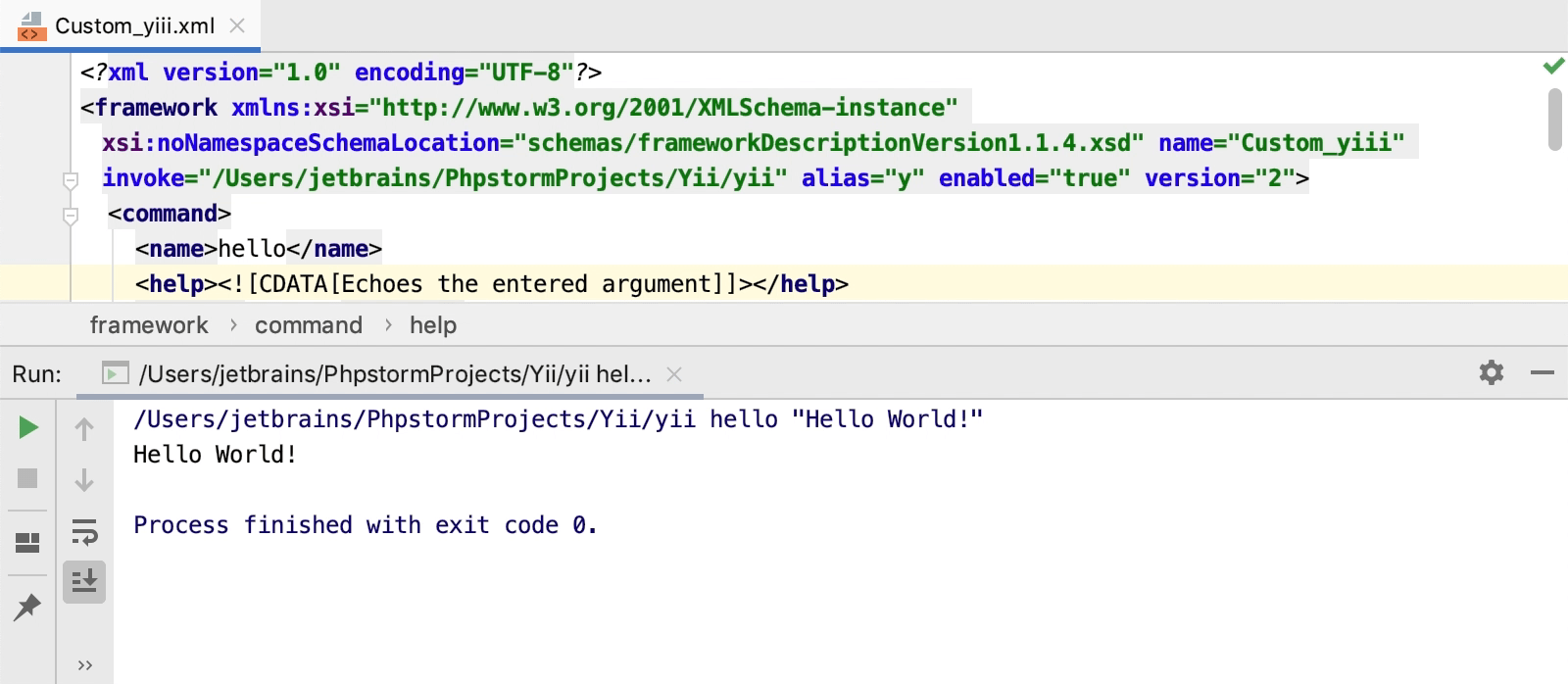The image size is (1568, 684).
Task: Click the Restore Layout icon
Action: pos(28,542)
